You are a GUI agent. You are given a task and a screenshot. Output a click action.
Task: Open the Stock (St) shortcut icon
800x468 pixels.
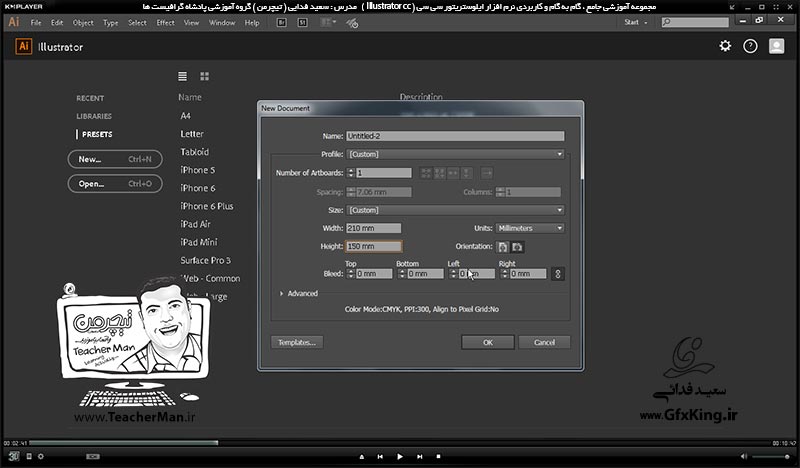(303, 22)
